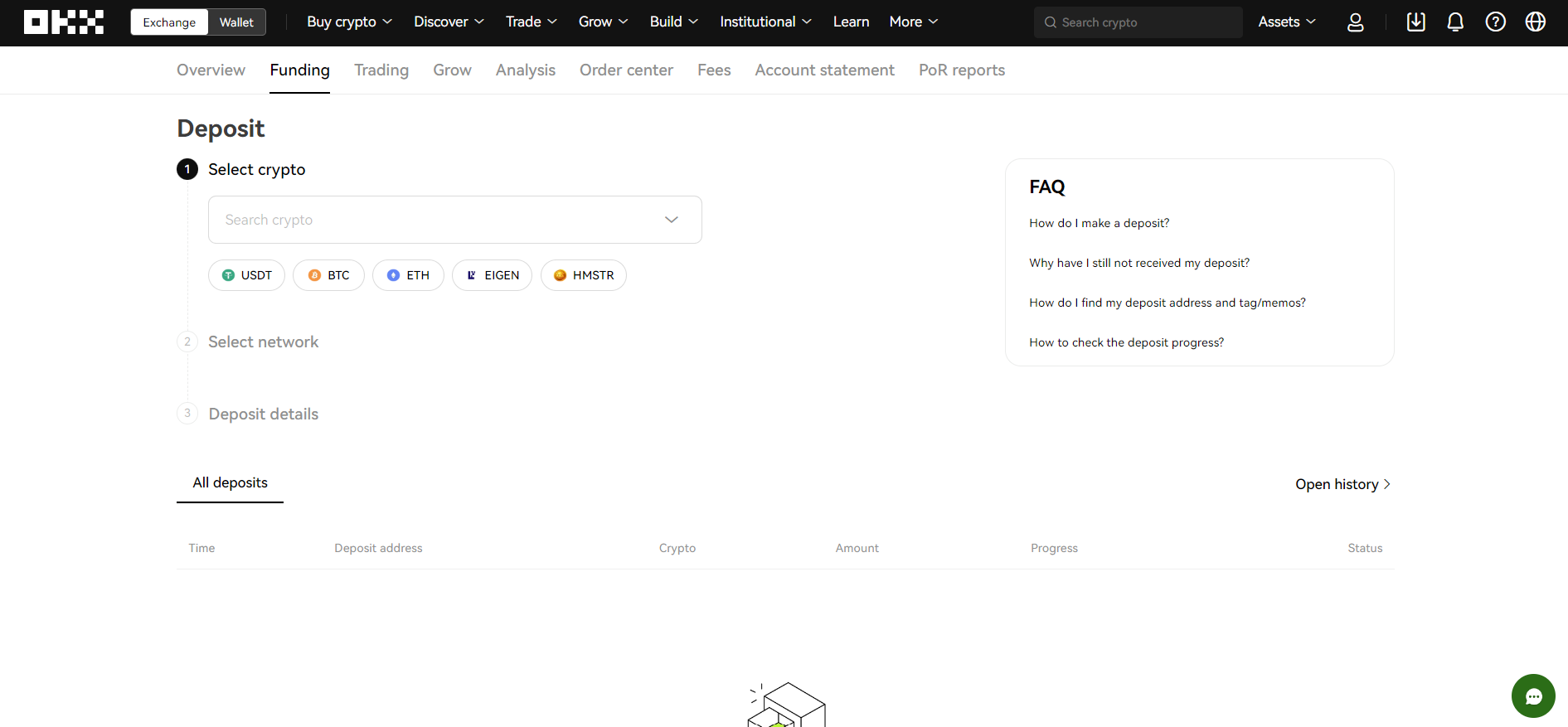The image size is (1568, 727).
Task: Open the notifications bell
Action: (x=1454, y=22)
